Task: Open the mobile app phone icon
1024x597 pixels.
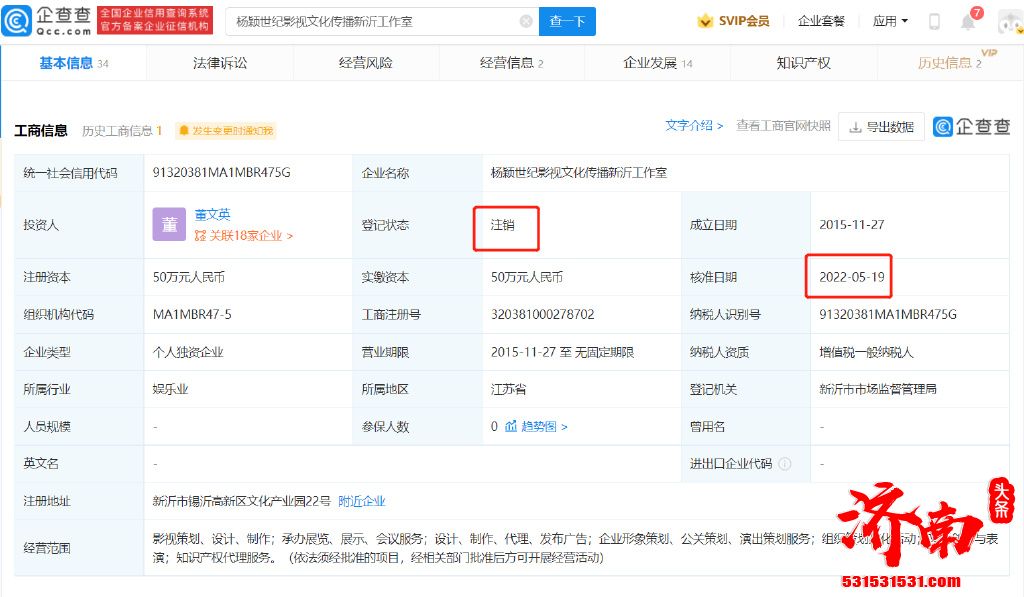Action: 934,21
